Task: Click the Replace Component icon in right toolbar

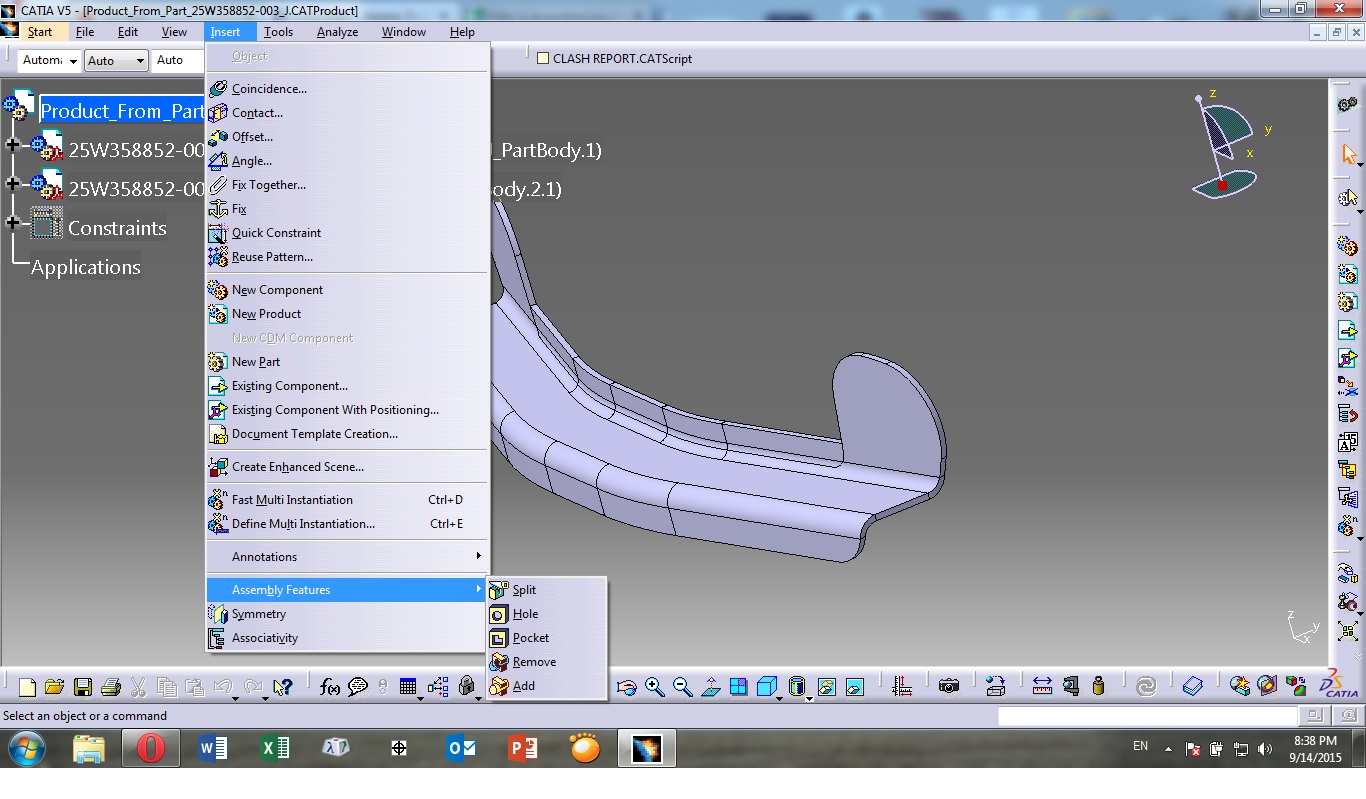Action: tap(1347, 385)
